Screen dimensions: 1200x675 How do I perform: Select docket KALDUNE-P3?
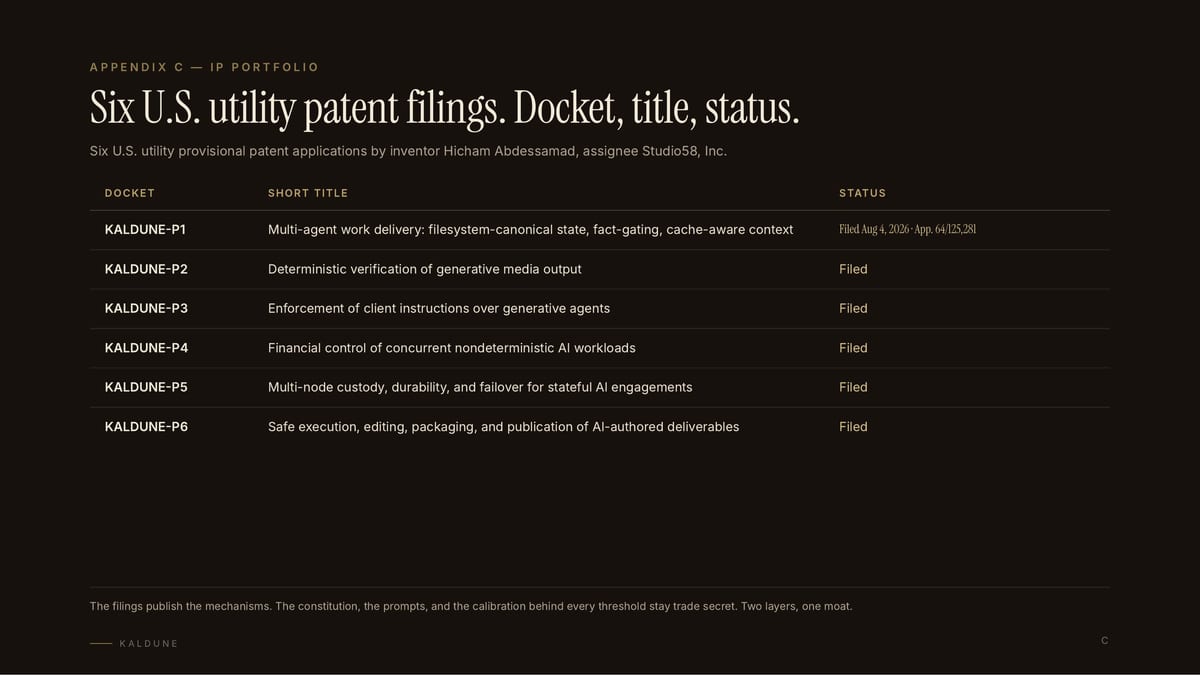(x=146, y=308)
